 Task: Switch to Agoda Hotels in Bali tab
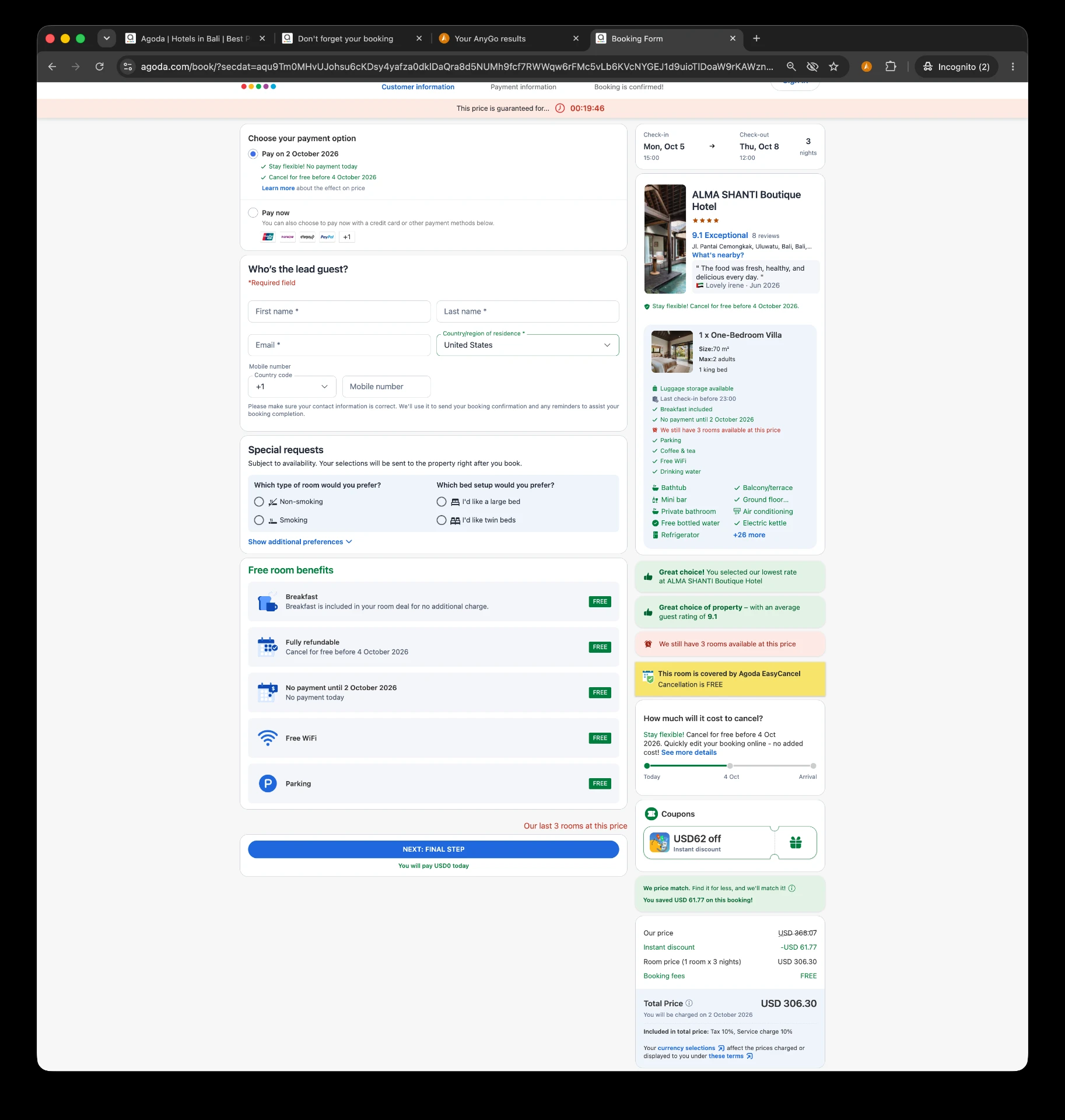(195, 38)
